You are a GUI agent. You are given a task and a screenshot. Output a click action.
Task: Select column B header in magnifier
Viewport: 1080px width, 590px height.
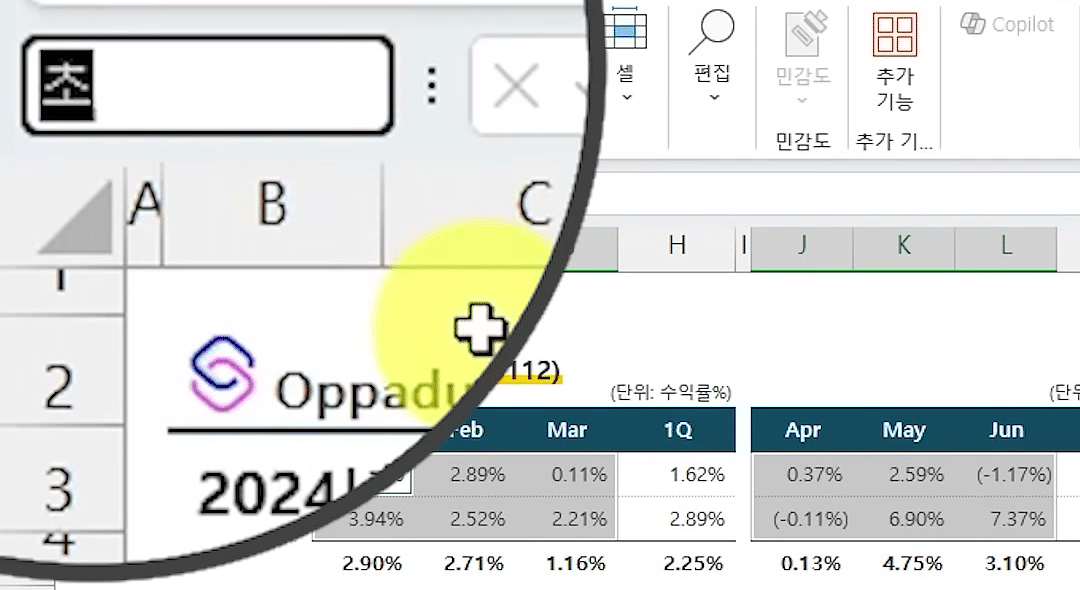pos(273,205)
